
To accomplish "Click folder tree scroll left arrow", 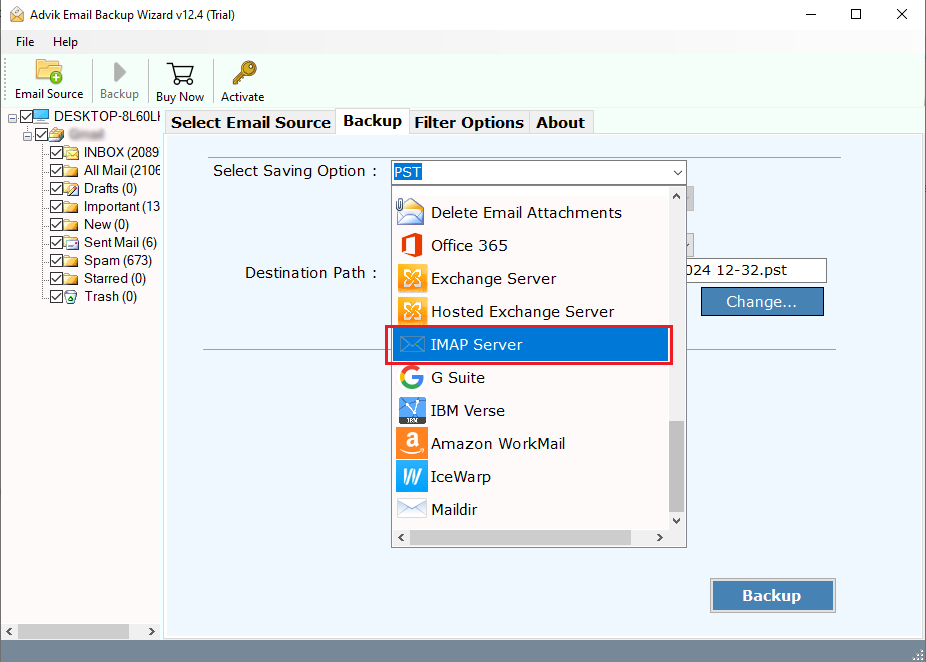I will (x=9, y=631).
